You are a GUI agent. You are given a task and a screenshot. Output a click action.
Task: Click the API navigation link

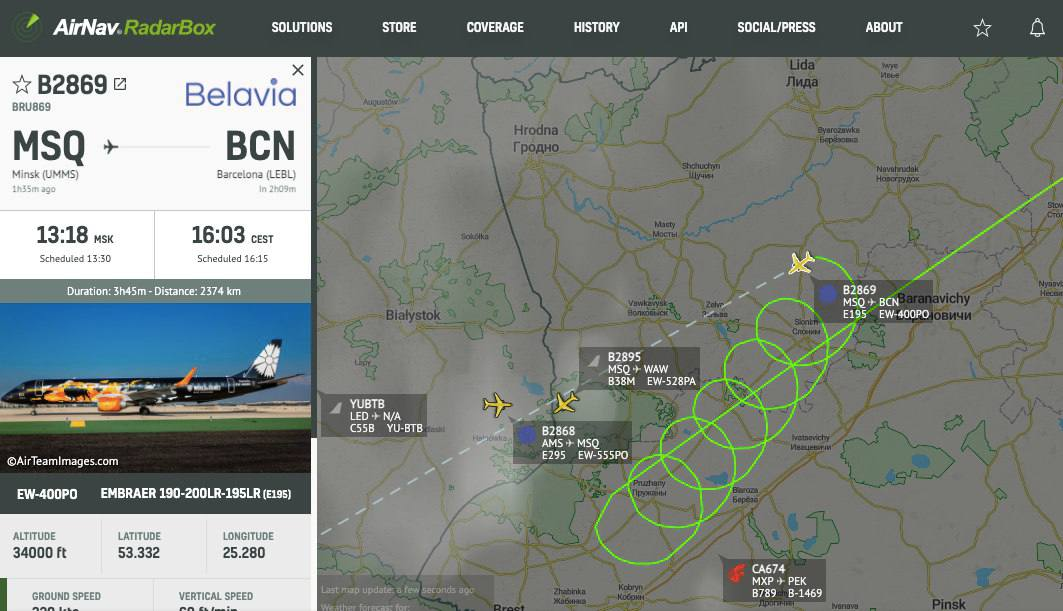[679, 28]
